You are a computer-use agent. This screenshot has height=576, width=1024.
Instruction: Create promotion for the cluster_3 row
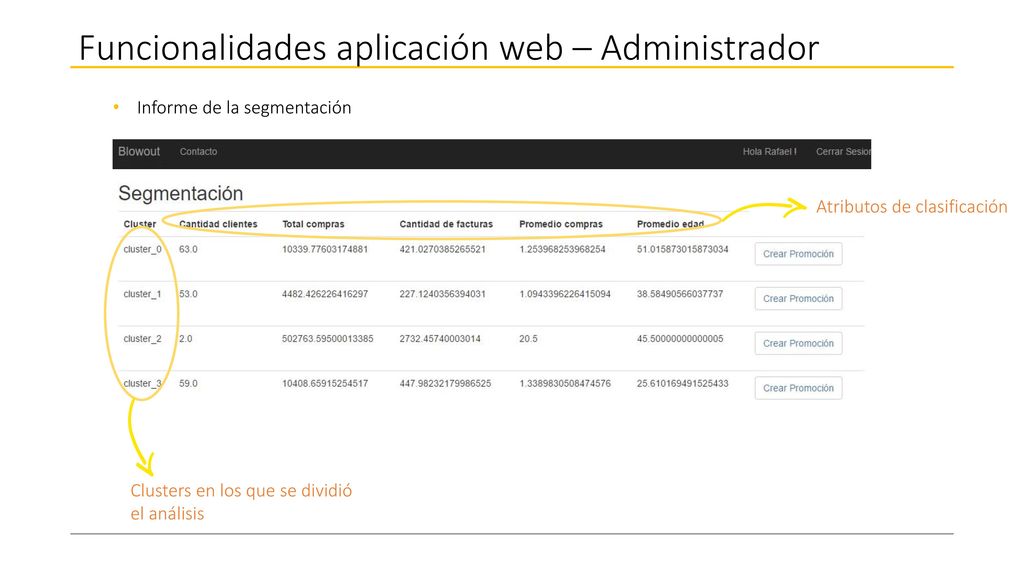coord(798,388)
